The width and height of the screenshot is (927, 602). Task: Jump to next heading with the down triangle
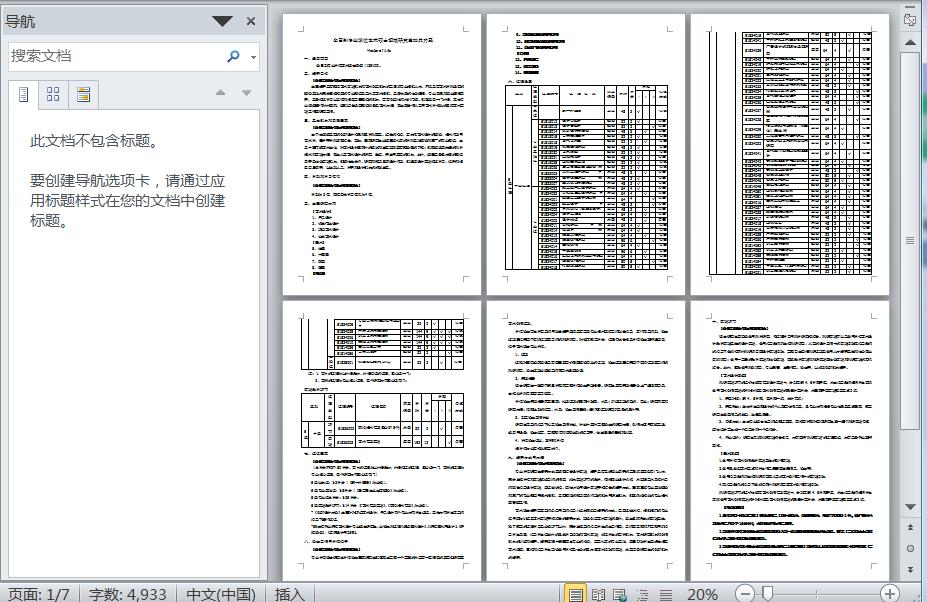247,92
